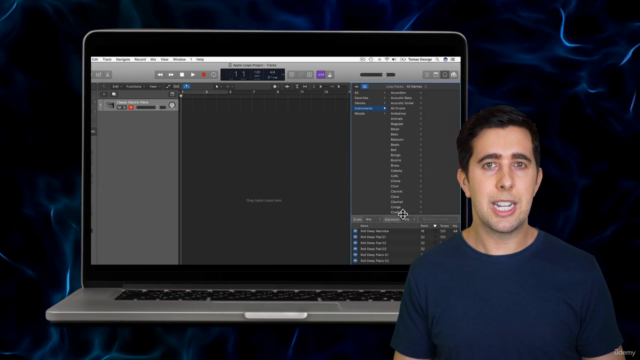Open the tracks area Edit dropdown
This screenshot has height=360, width=640.
117,87
